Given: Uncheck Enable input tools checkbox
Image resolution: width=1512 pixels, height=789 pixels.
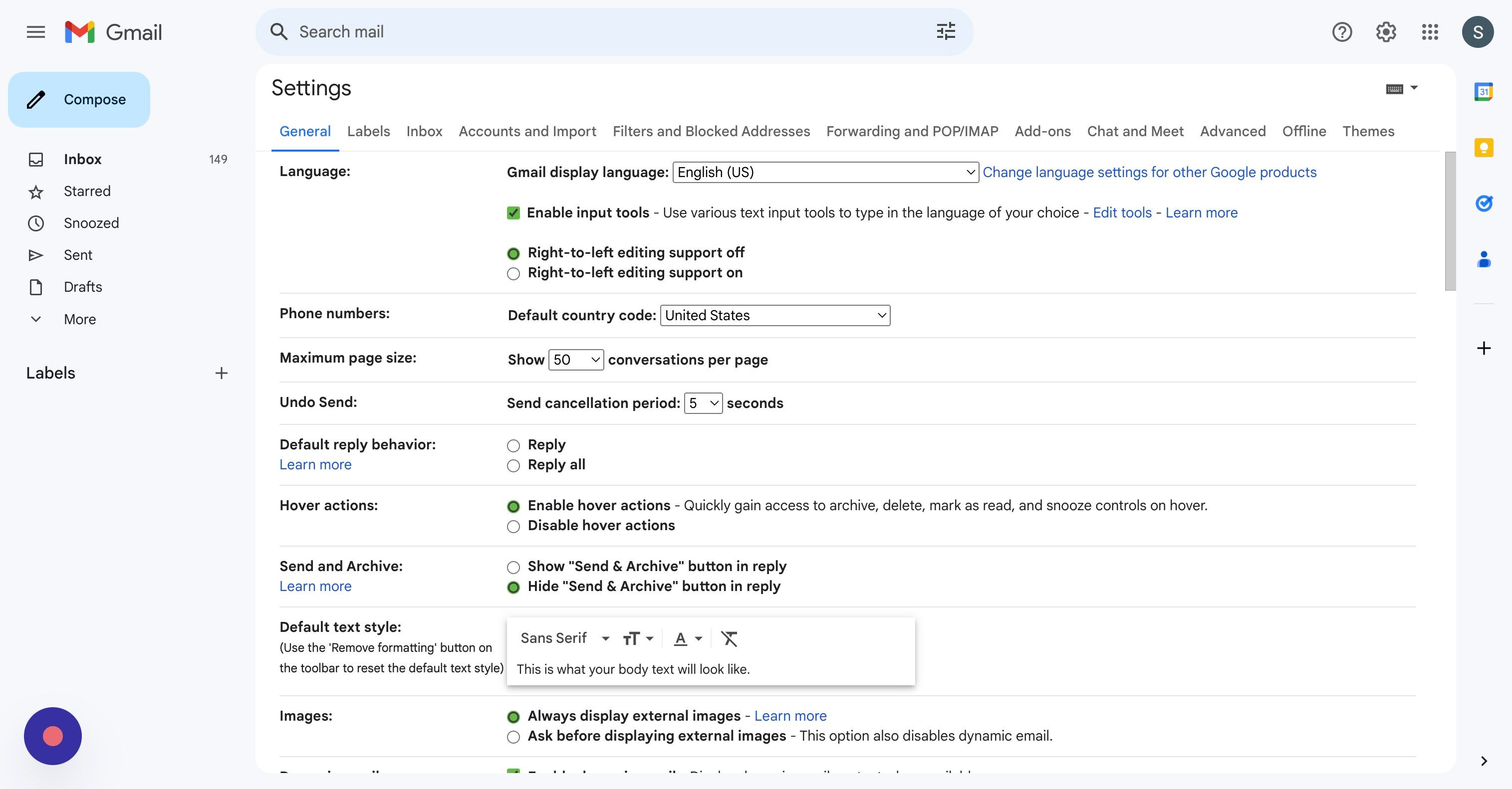Looking at the screenshot, I should (x=513, y=213).
